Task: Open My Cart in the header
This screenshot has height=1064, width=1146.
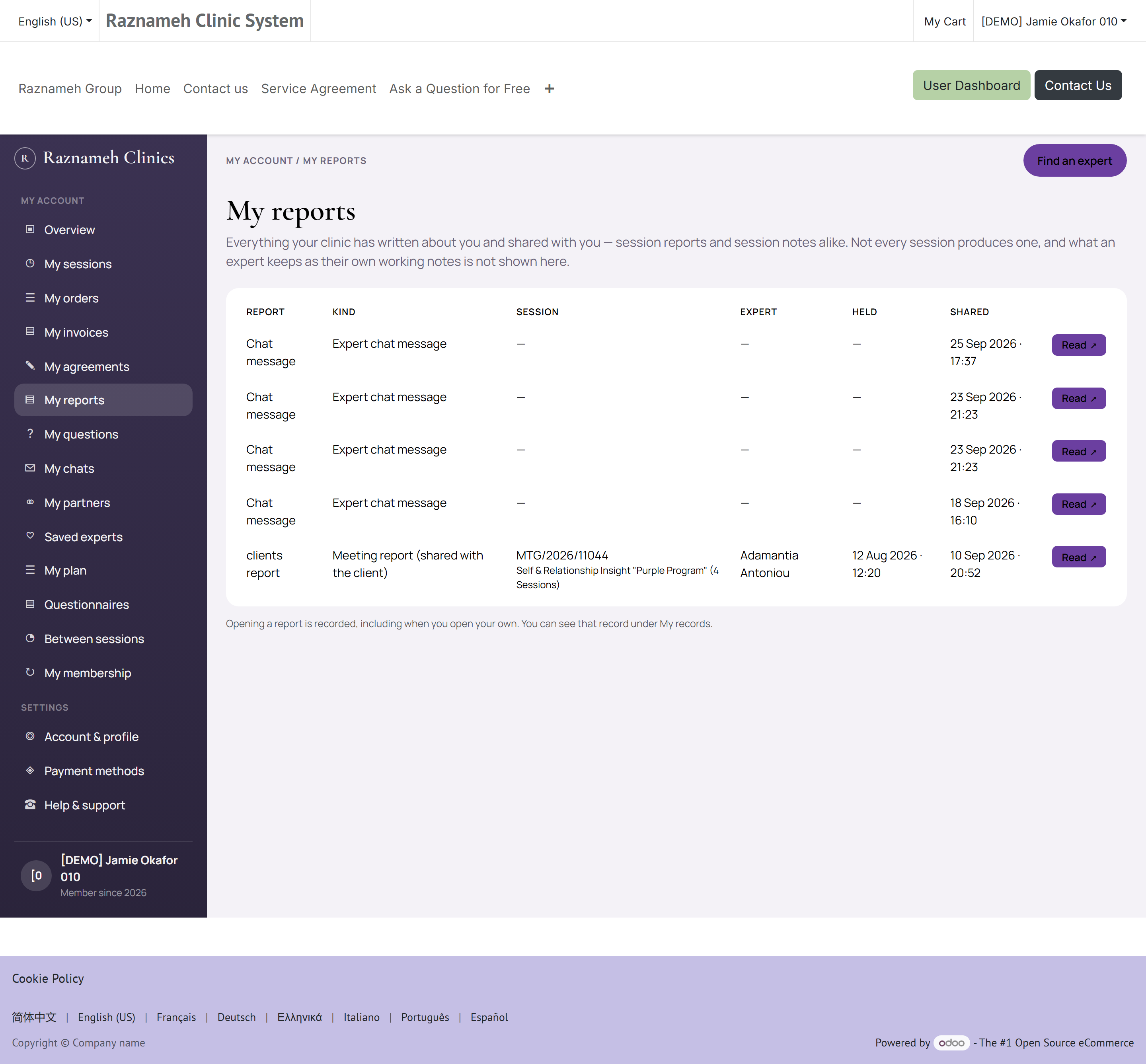Action: point(944,21)
